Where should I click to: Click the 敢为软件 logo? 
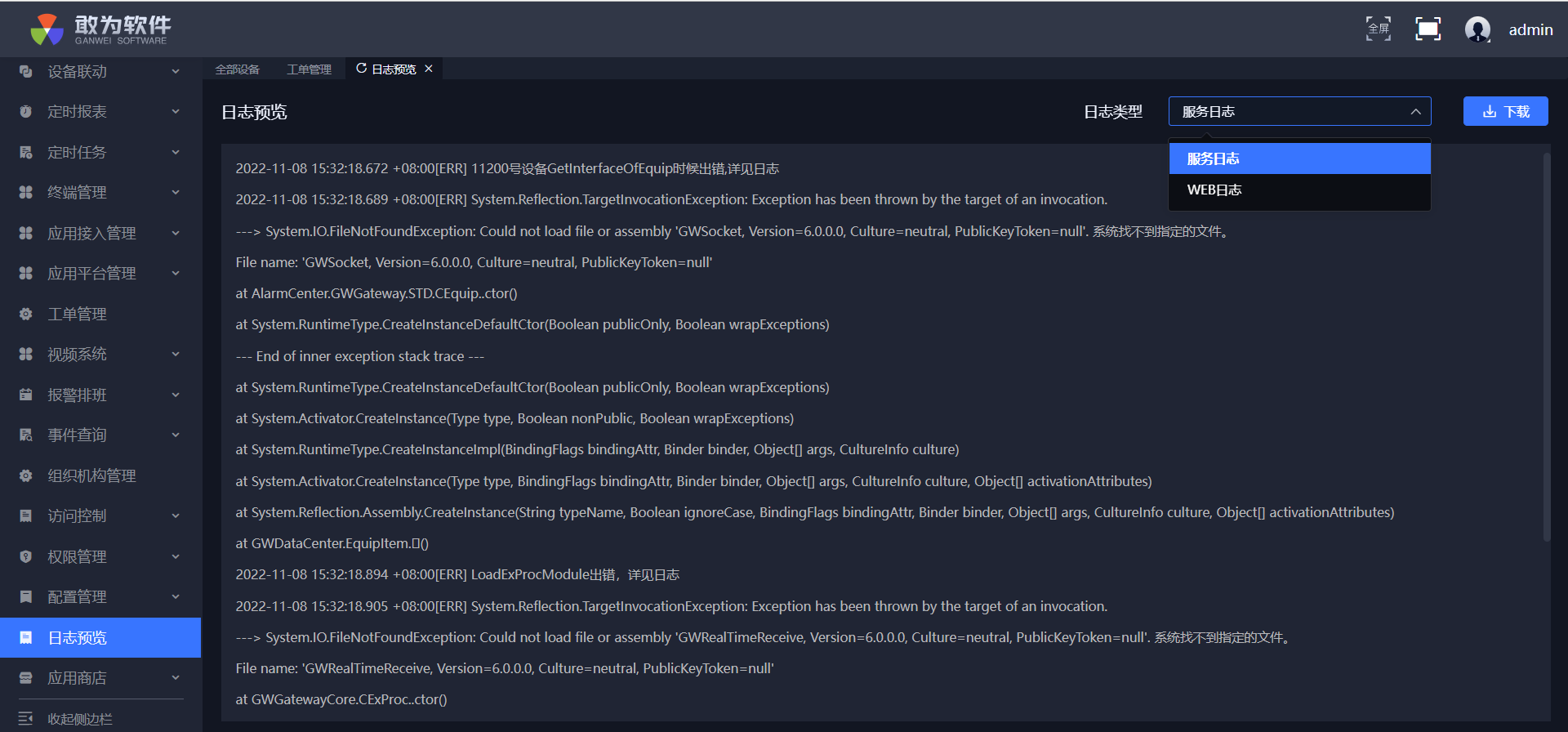click(x=100, y=29)
